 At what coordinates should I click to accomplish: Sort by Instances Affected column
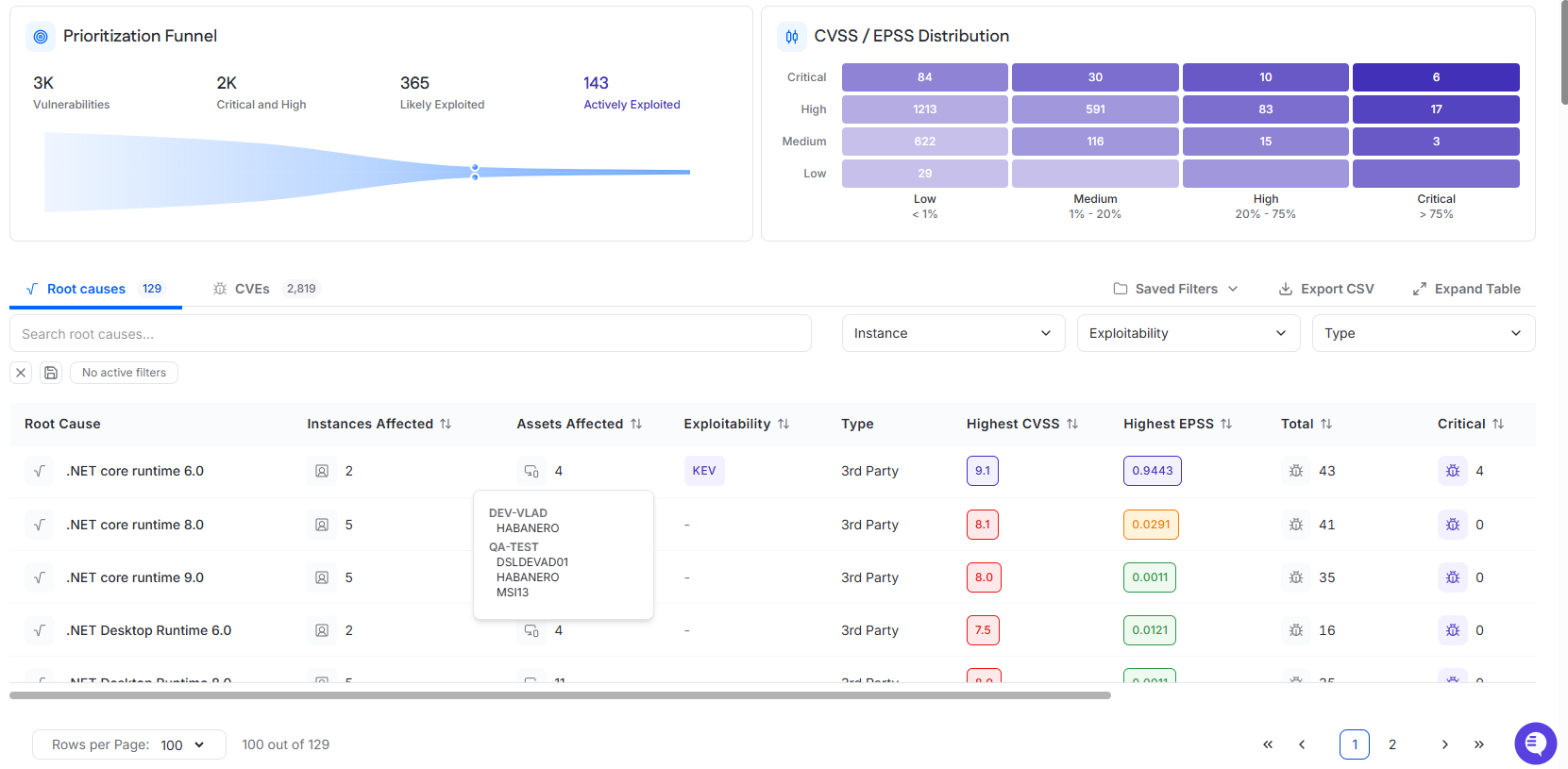(446, 425)
